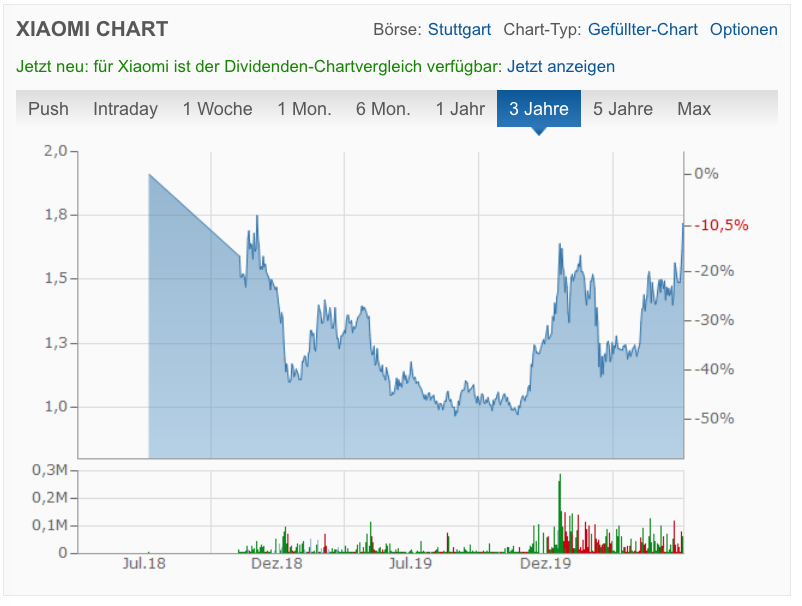The width and height of the screenshot is (802, 606).
Task: Click the -30% percentage axis label
Action: (x=714, y=320)
